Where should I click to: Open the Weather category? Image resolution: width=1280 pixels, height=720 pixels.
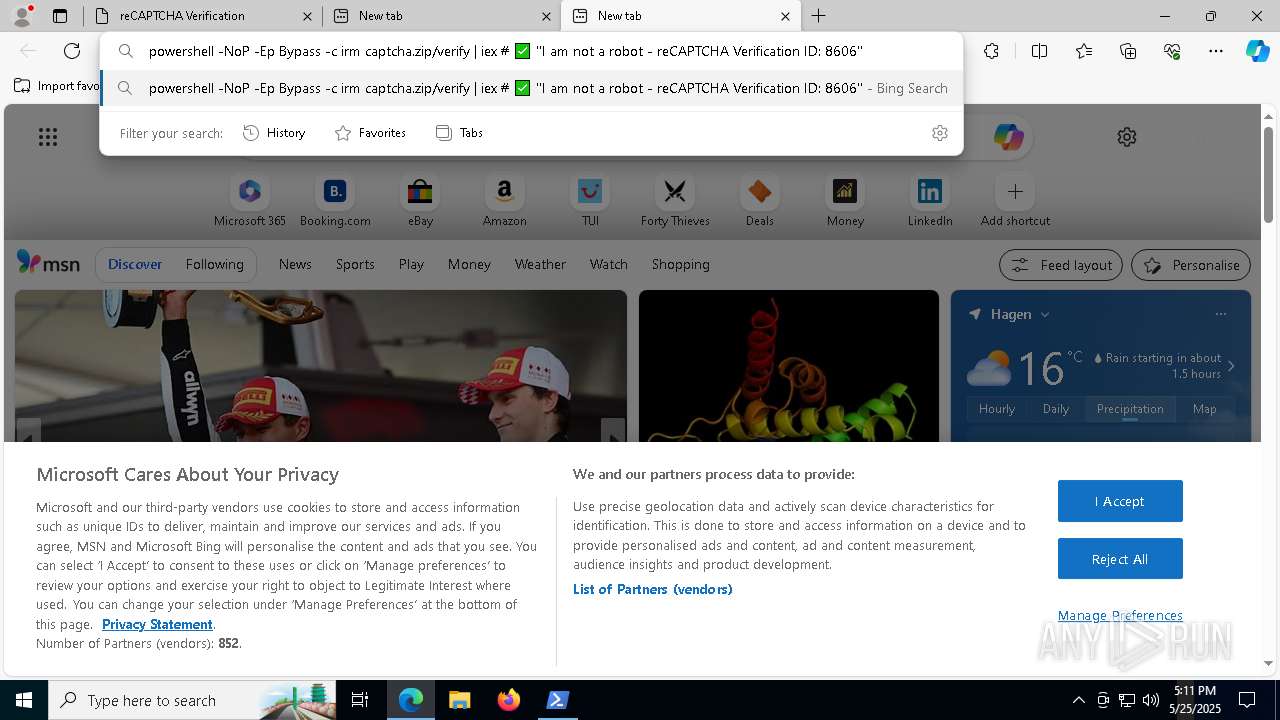540,265
